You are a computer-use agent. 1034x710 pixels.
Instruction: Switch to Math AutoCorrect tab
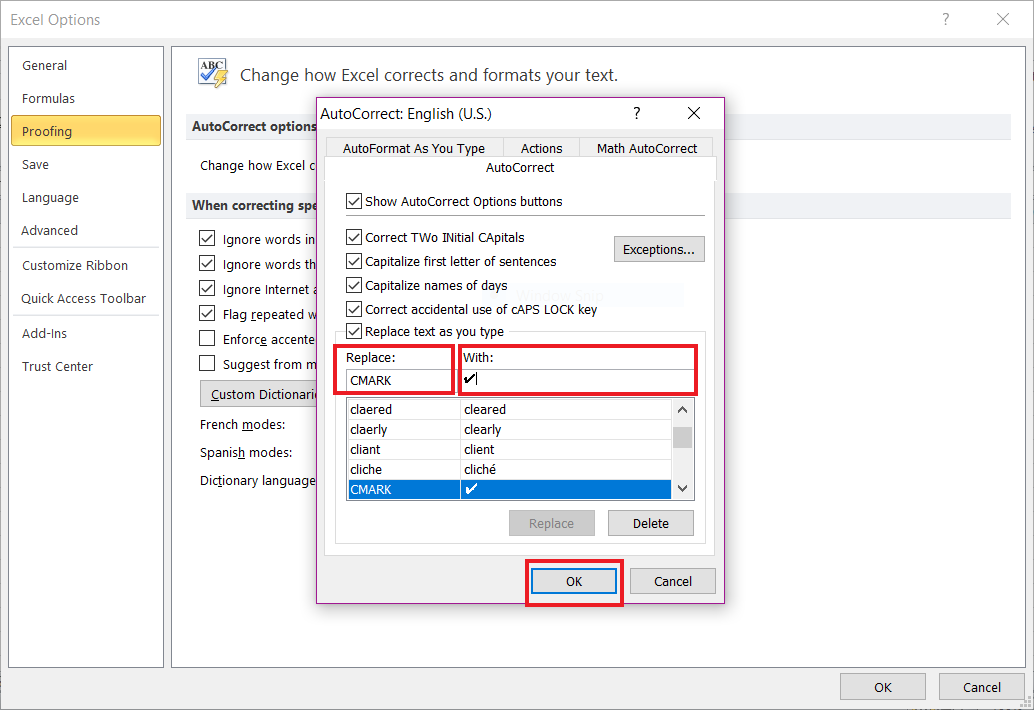click(x=647, y=148)
